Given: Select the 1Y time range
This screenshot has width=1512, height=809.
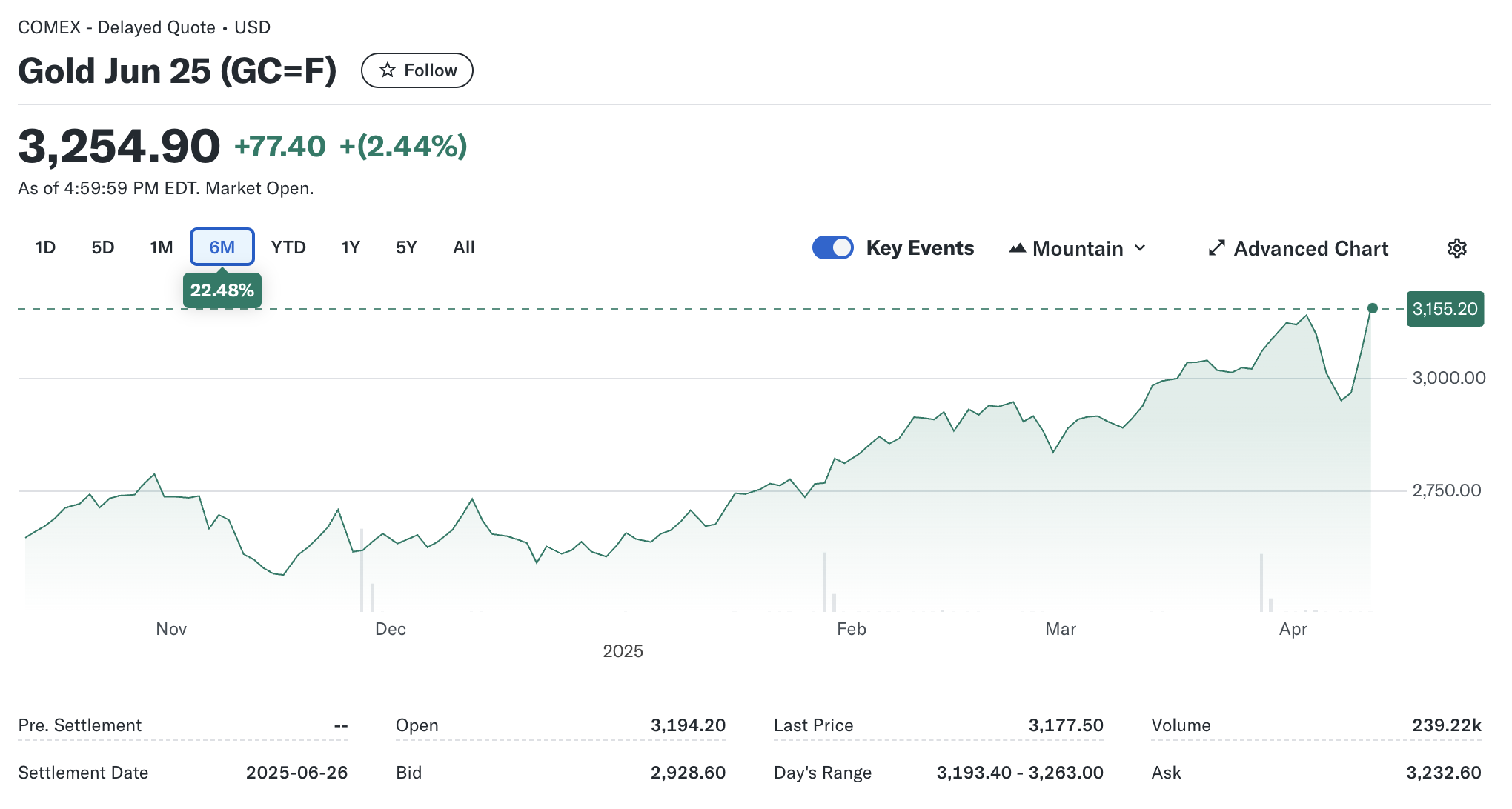Looking at the screenshot, I should (351, 247).
